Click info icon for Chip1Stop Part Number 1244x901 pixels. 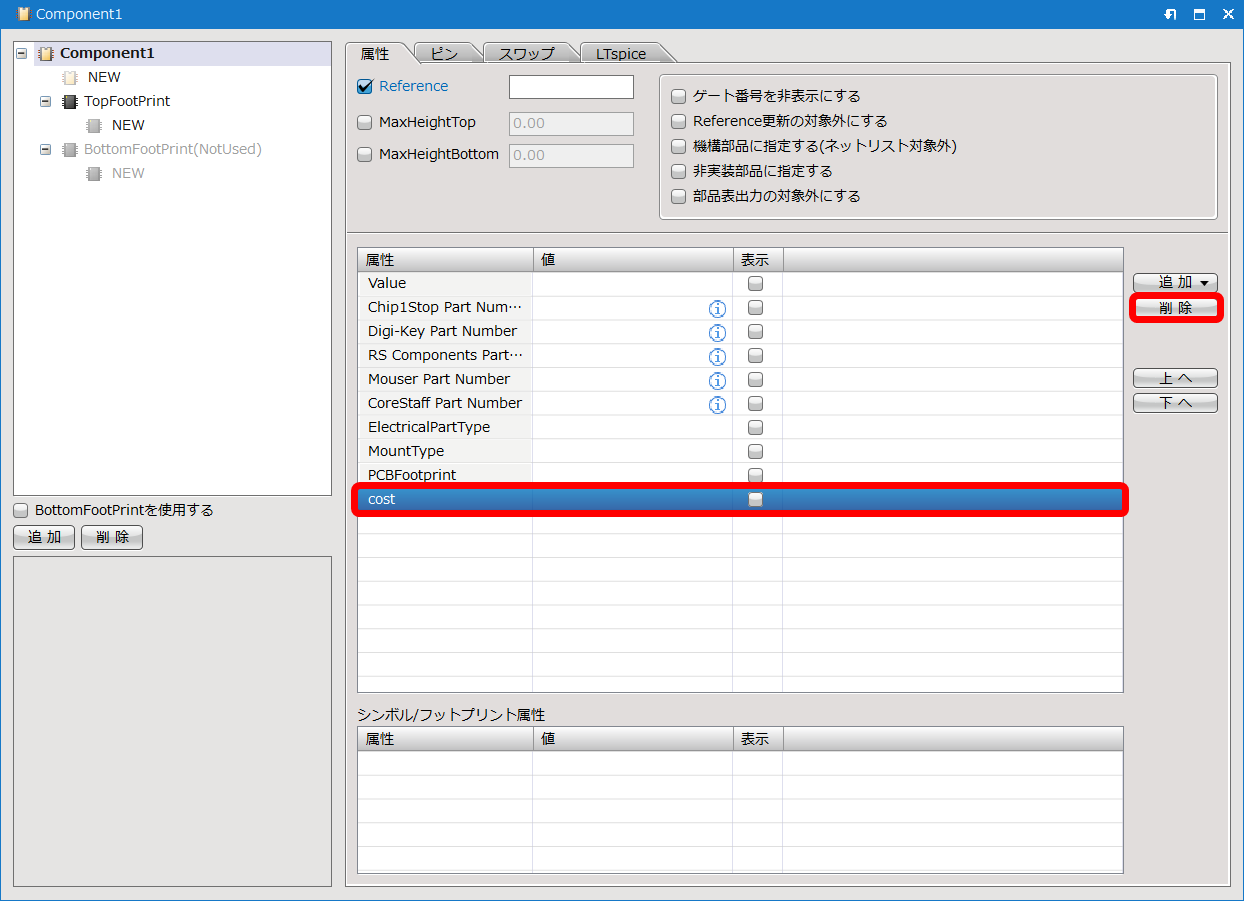click(x=717, y=308)
